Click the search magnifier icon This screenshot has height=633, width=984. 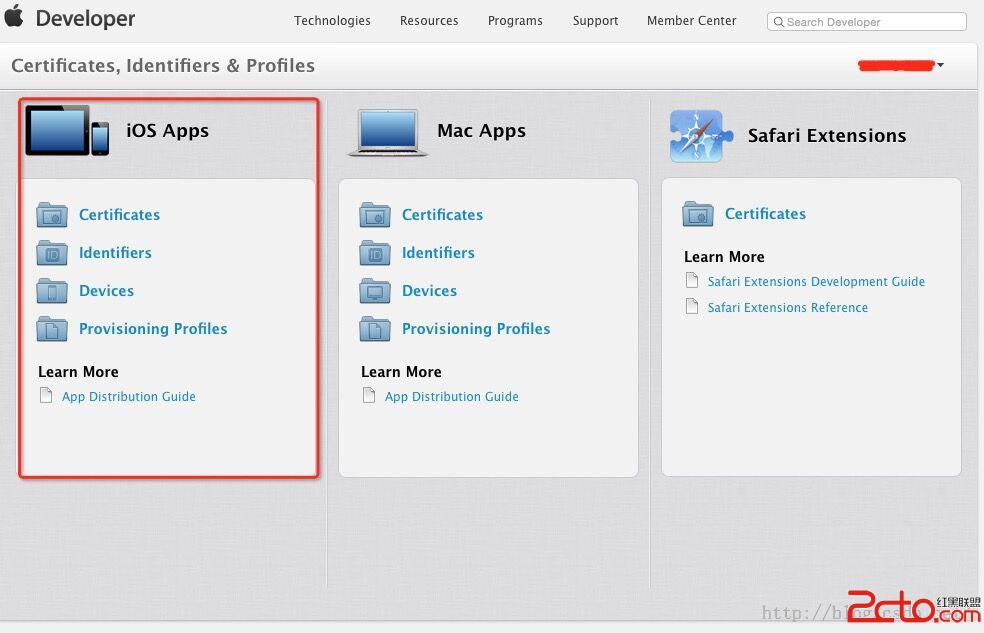coord(778,22)
